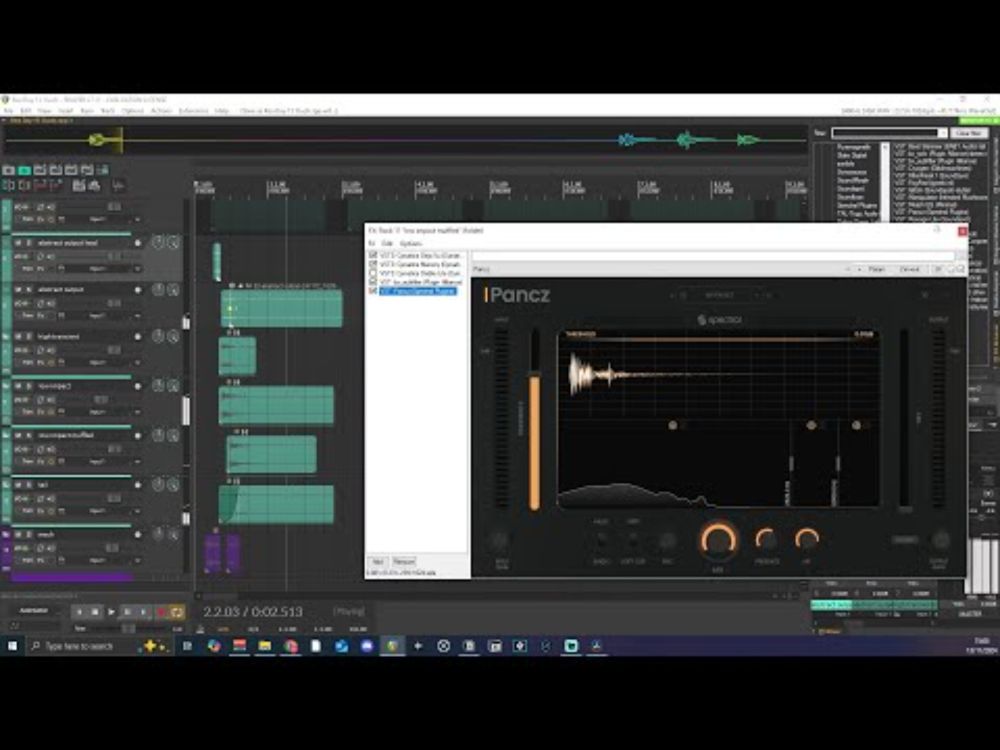Click the Pause button in the transport bar

(x=128, y=612)
